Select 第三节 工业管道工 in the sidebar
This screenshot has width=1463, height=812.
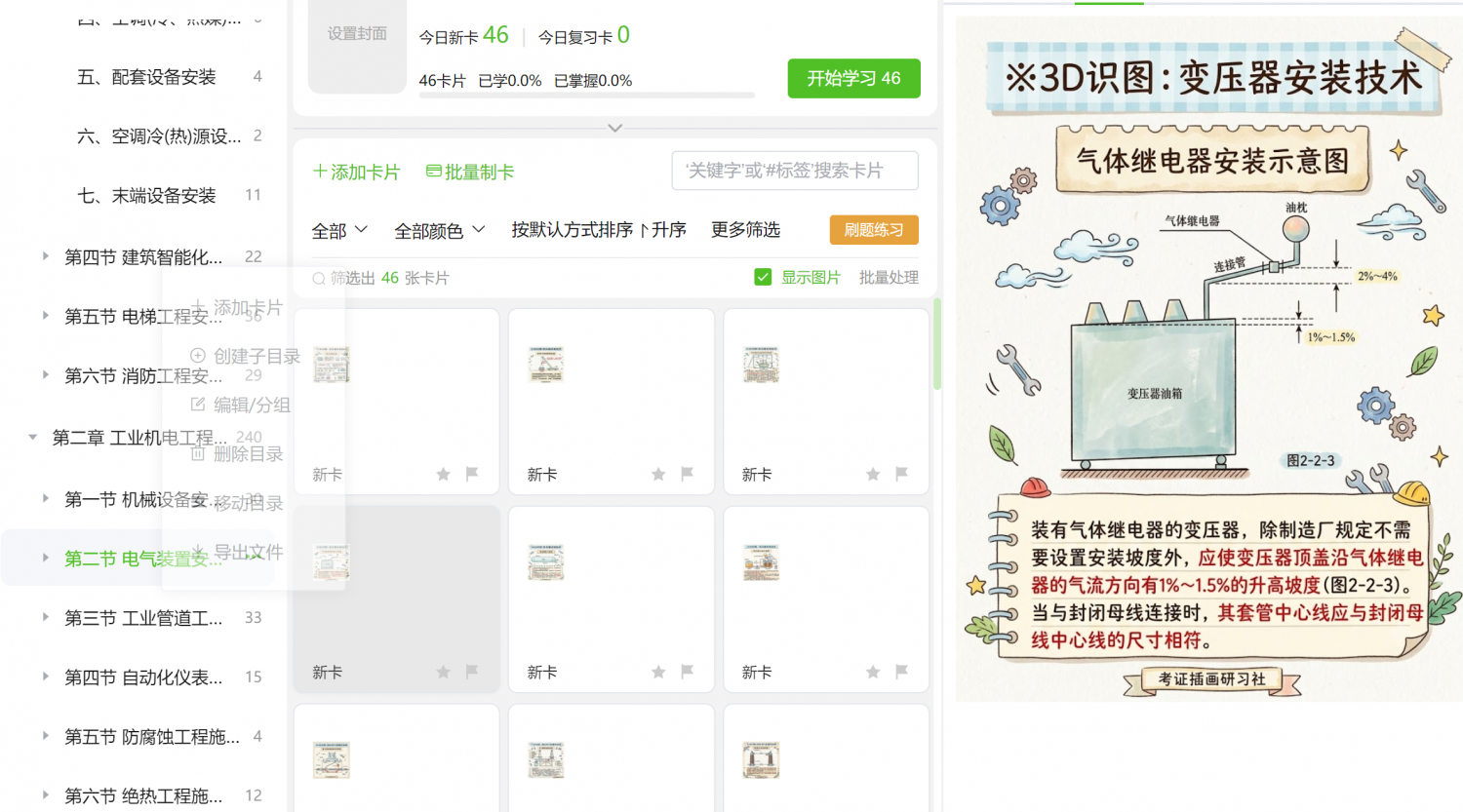pos(143,618)
